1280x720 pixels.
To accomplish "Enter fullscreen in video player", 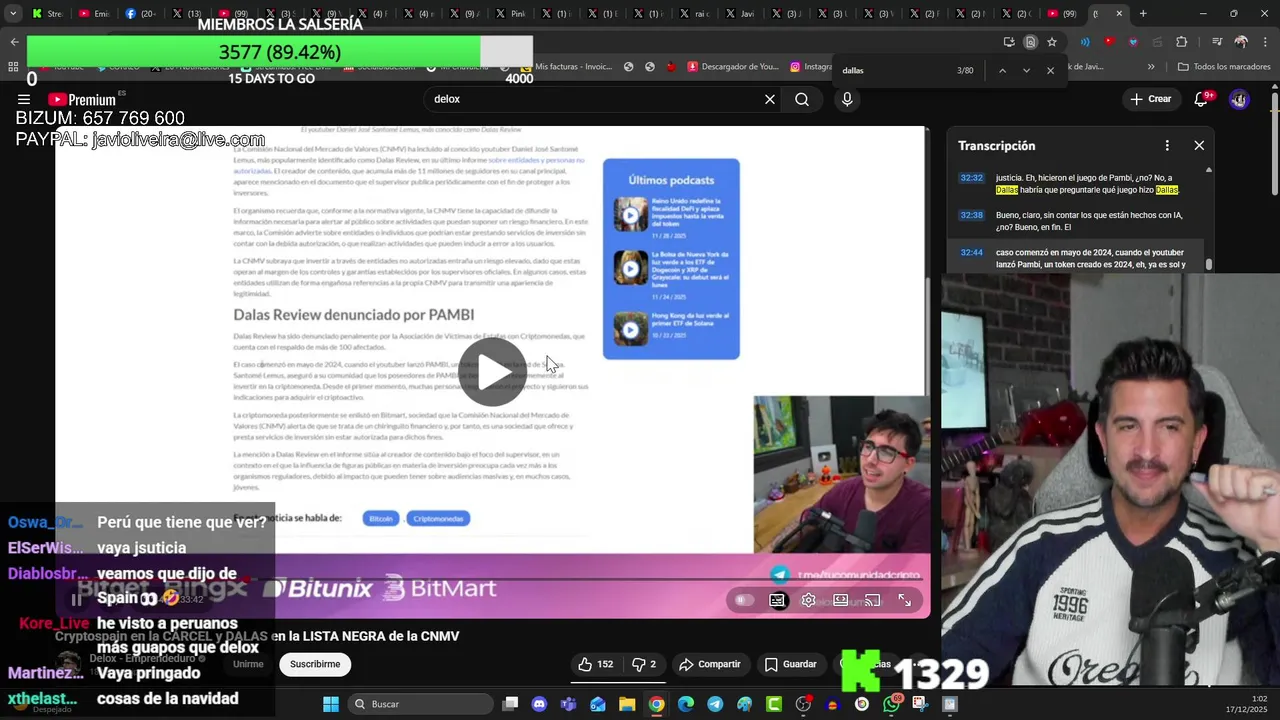I will click(x=905, y=600).
